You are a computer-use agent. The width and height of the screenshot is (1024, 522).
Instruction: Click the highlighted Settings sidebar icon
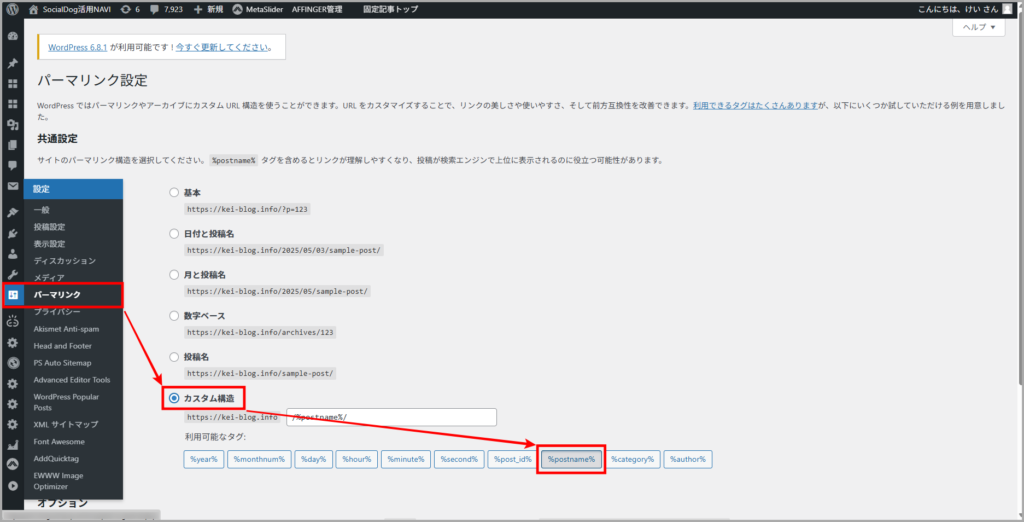(12, 295)
